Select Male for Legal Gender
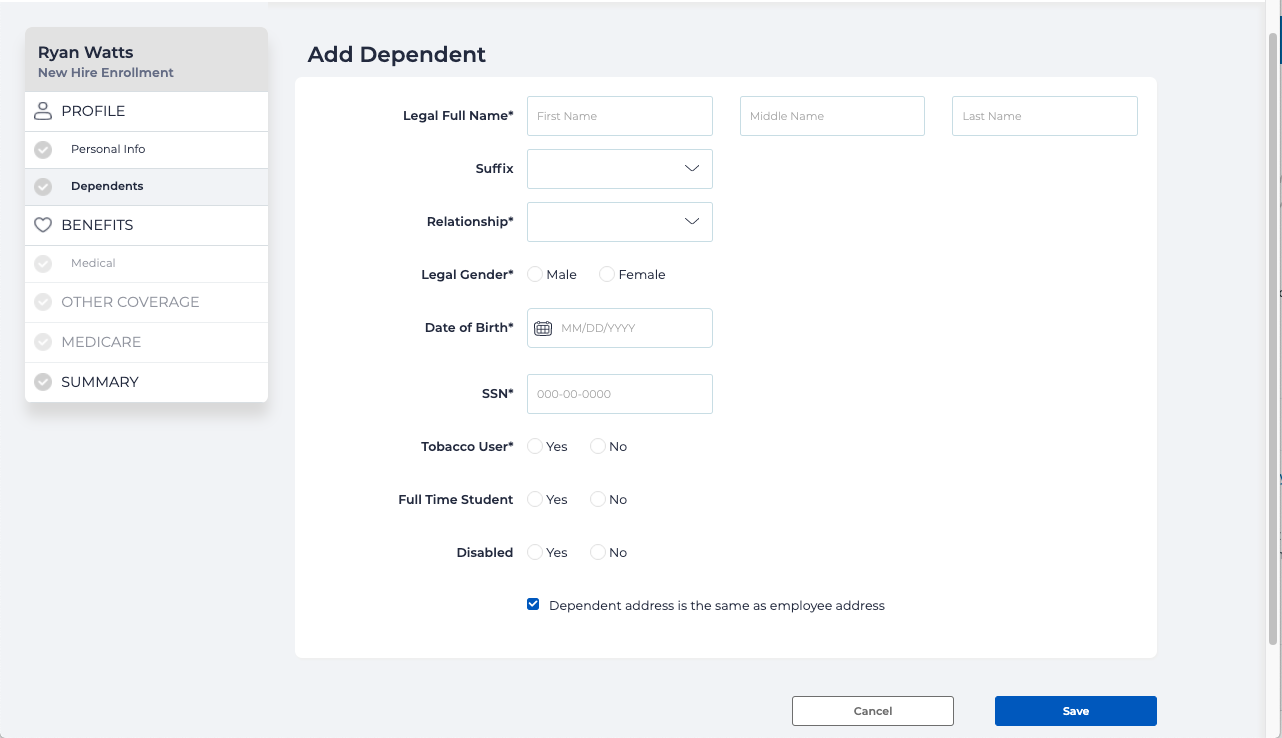1282x738 pixels. (534, 273)
